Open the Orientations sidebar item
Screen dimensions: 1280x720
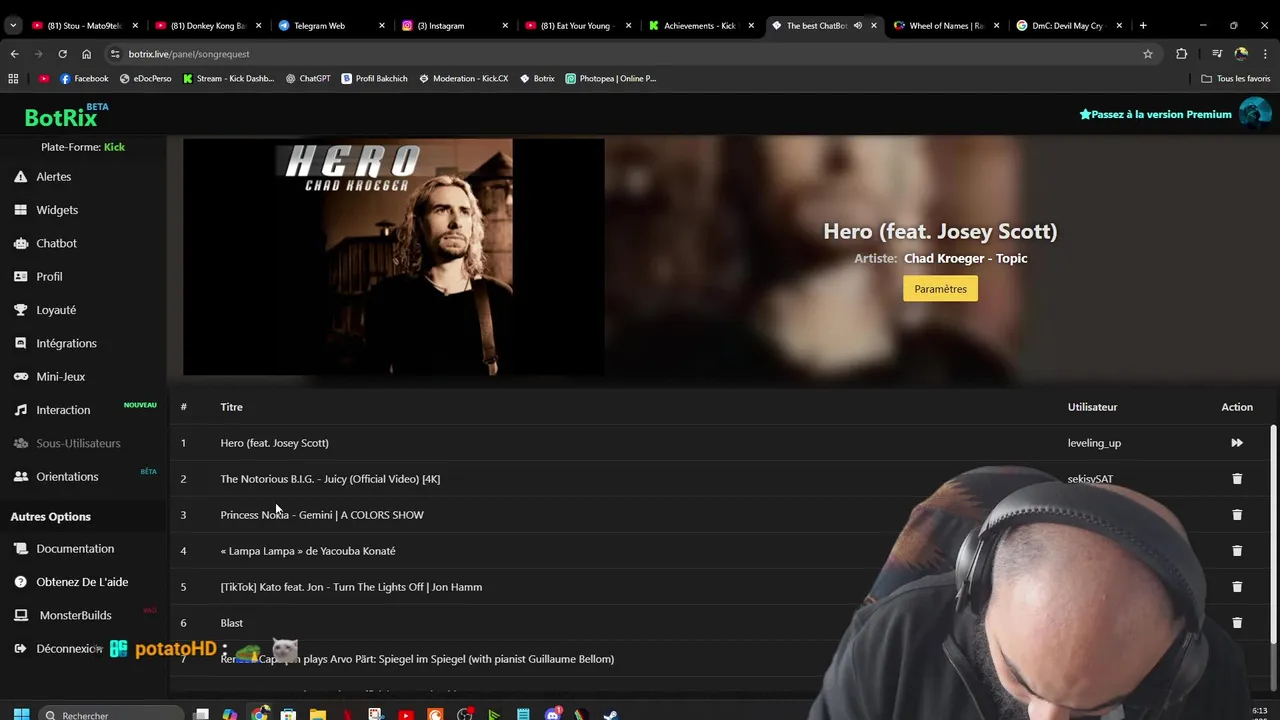click(x=67, y=476)
